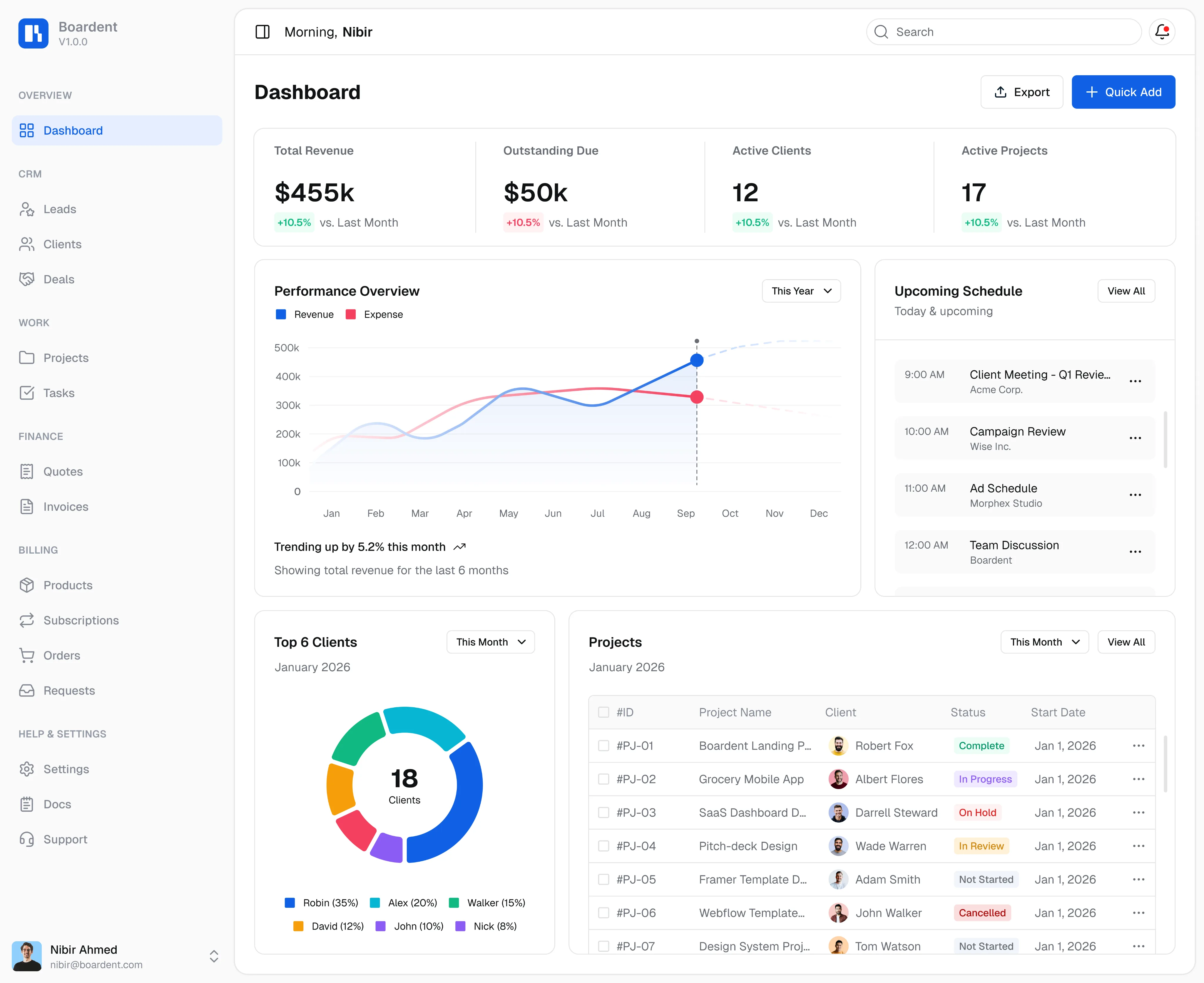Click the Support headset icon
Viewport: 1204px width, 983px height.
[x=27, y=839]
